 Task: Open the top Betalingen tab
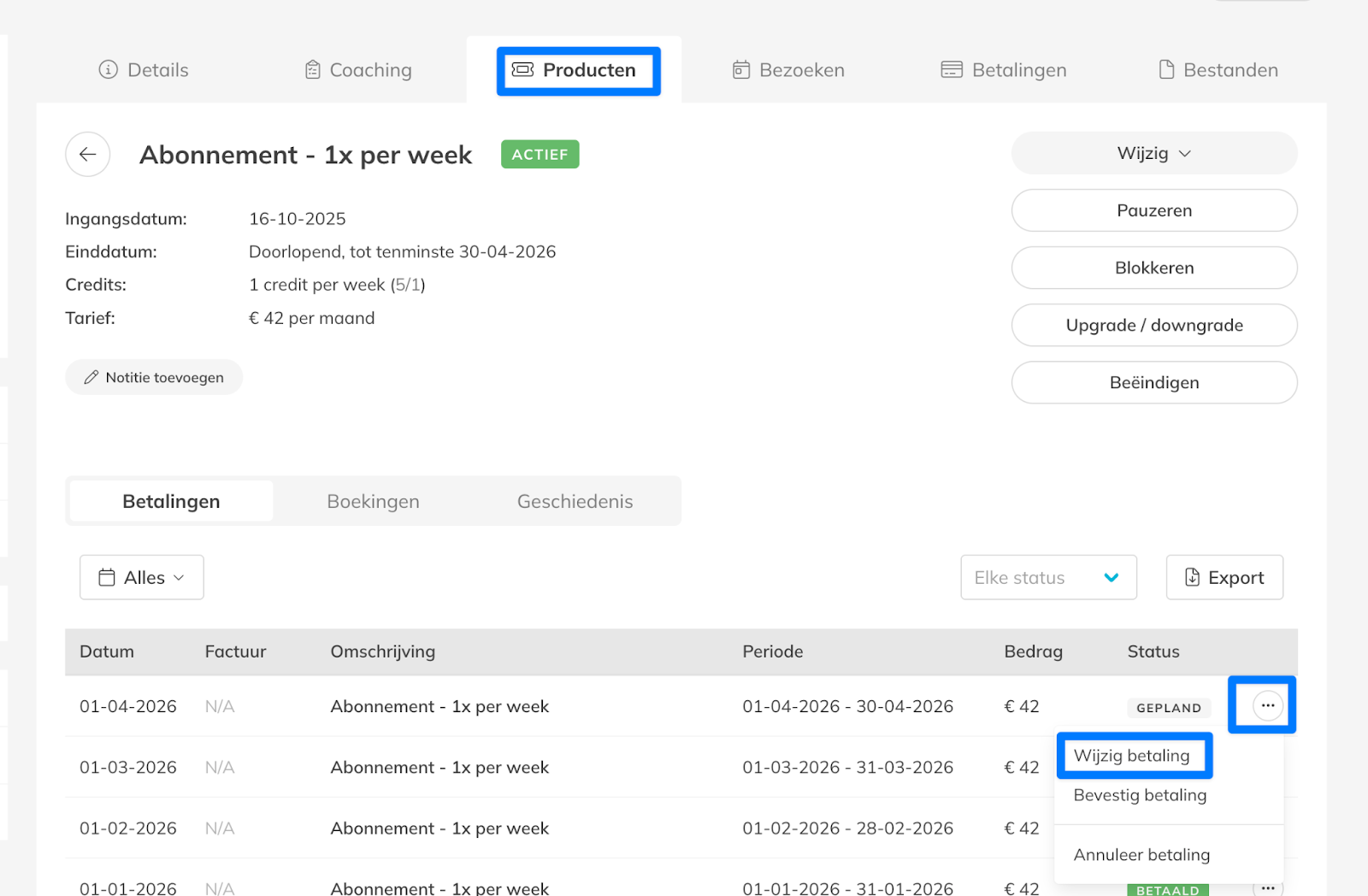pos(1004,70)
